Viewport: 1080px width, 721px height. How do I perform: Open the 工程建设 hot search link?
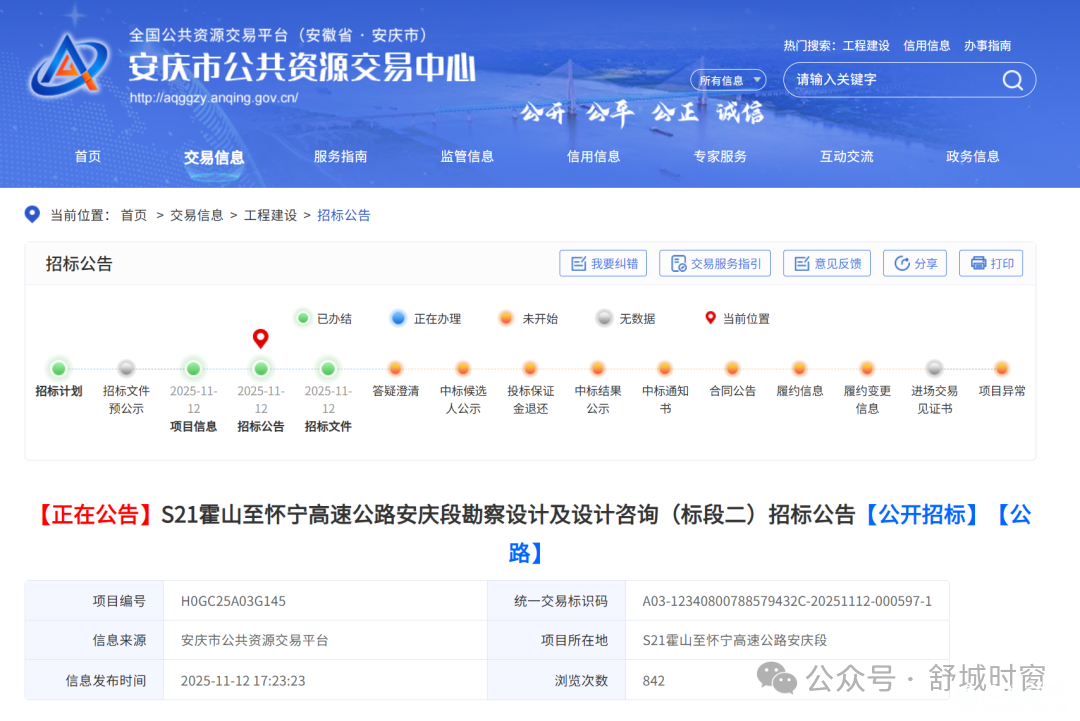866,45
